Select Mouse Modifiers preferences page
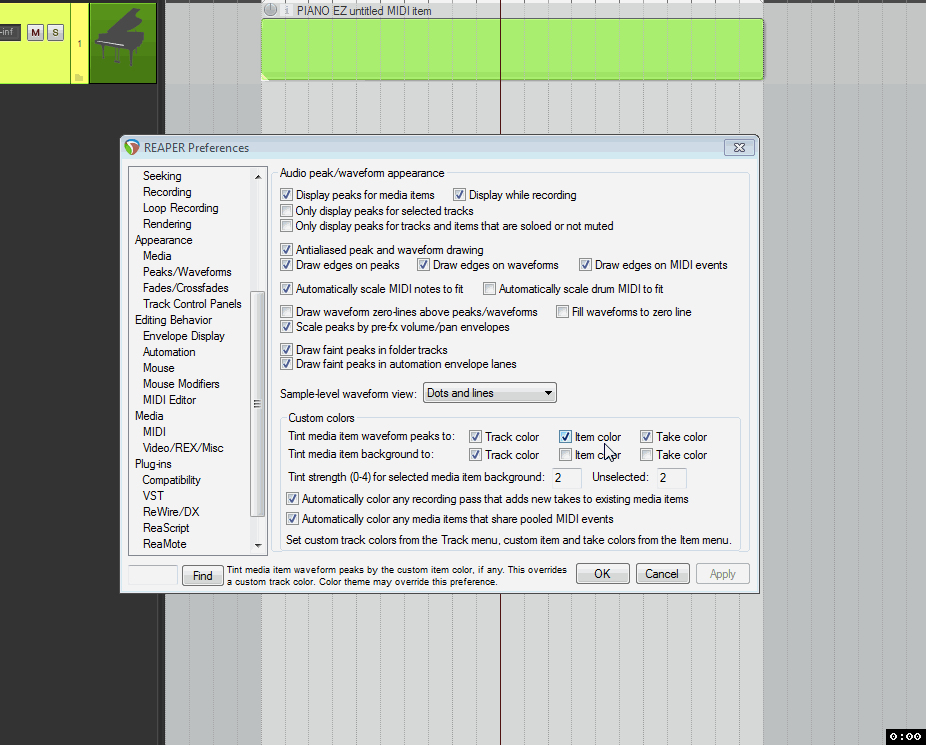The height and width of the screenshot is (745, 926). pyautogui.click(x=181, y=384)
